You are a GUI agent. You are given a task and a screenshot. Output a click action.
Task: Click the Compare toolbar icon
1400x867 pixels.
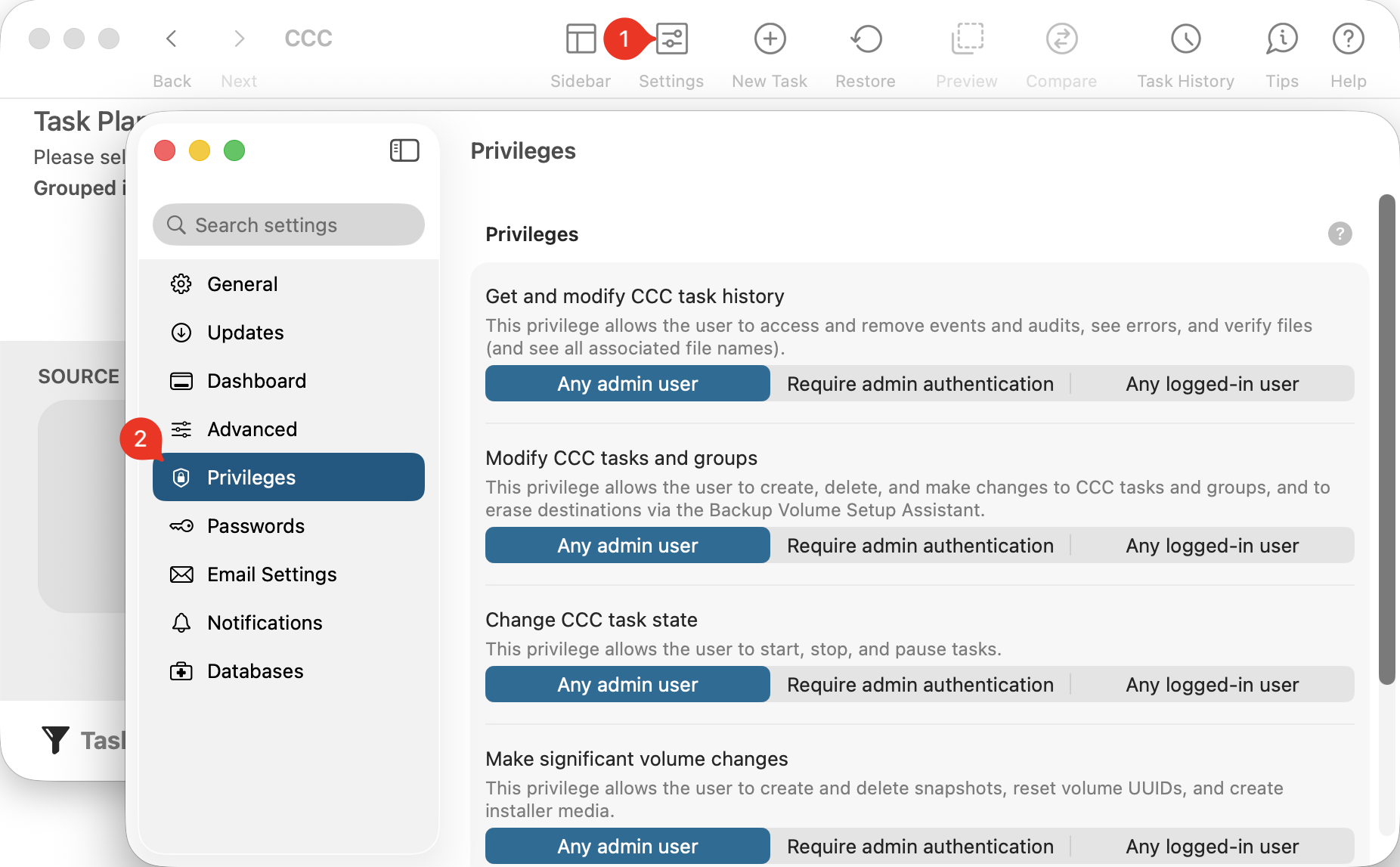tap(1061, 39)
